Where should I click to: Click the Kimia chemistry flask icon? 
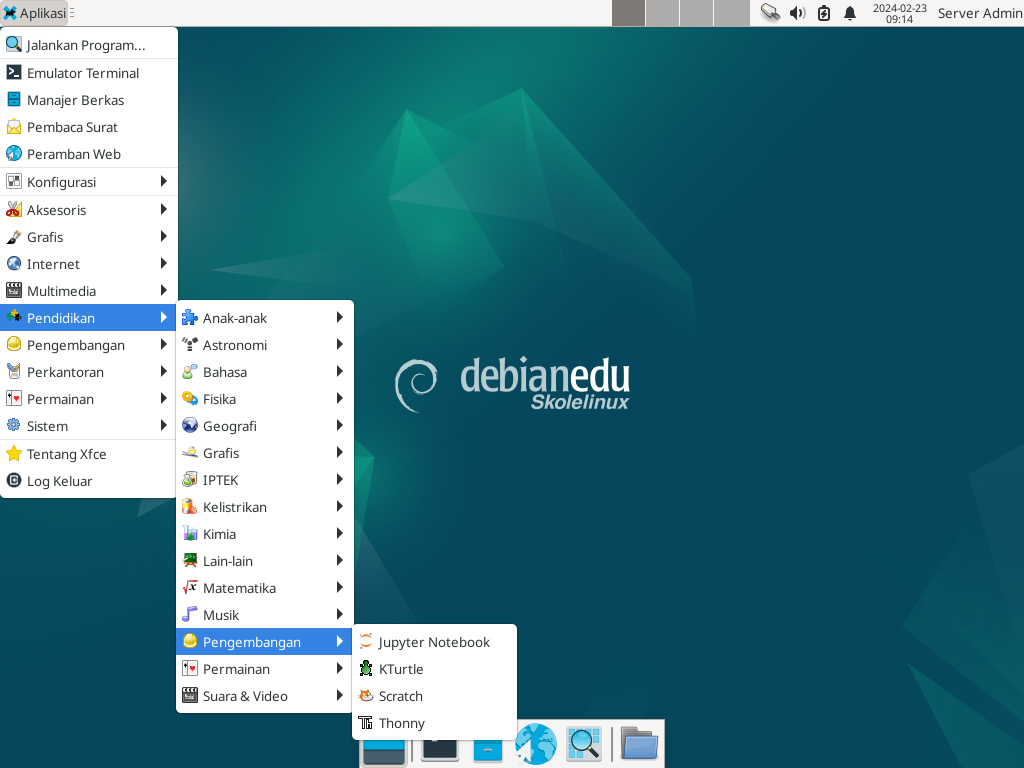pyautogui.click(x=190, y=534)
